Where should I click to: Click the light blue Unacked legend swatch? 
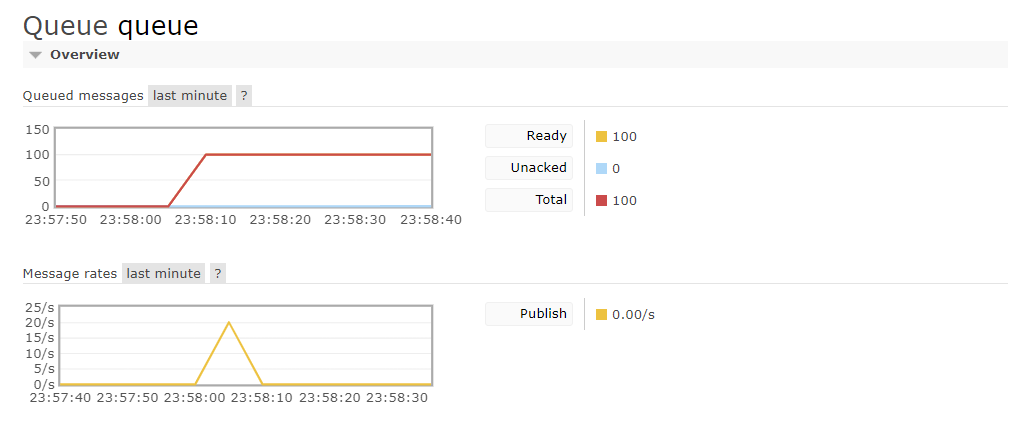[601, 169]
